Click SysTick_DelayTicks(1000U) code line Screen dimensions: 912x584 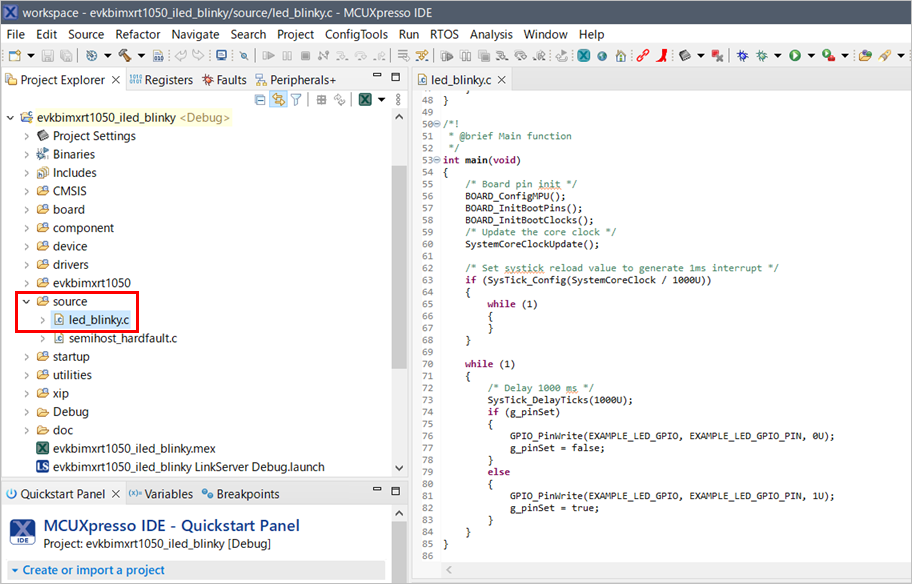pos(560,400)
